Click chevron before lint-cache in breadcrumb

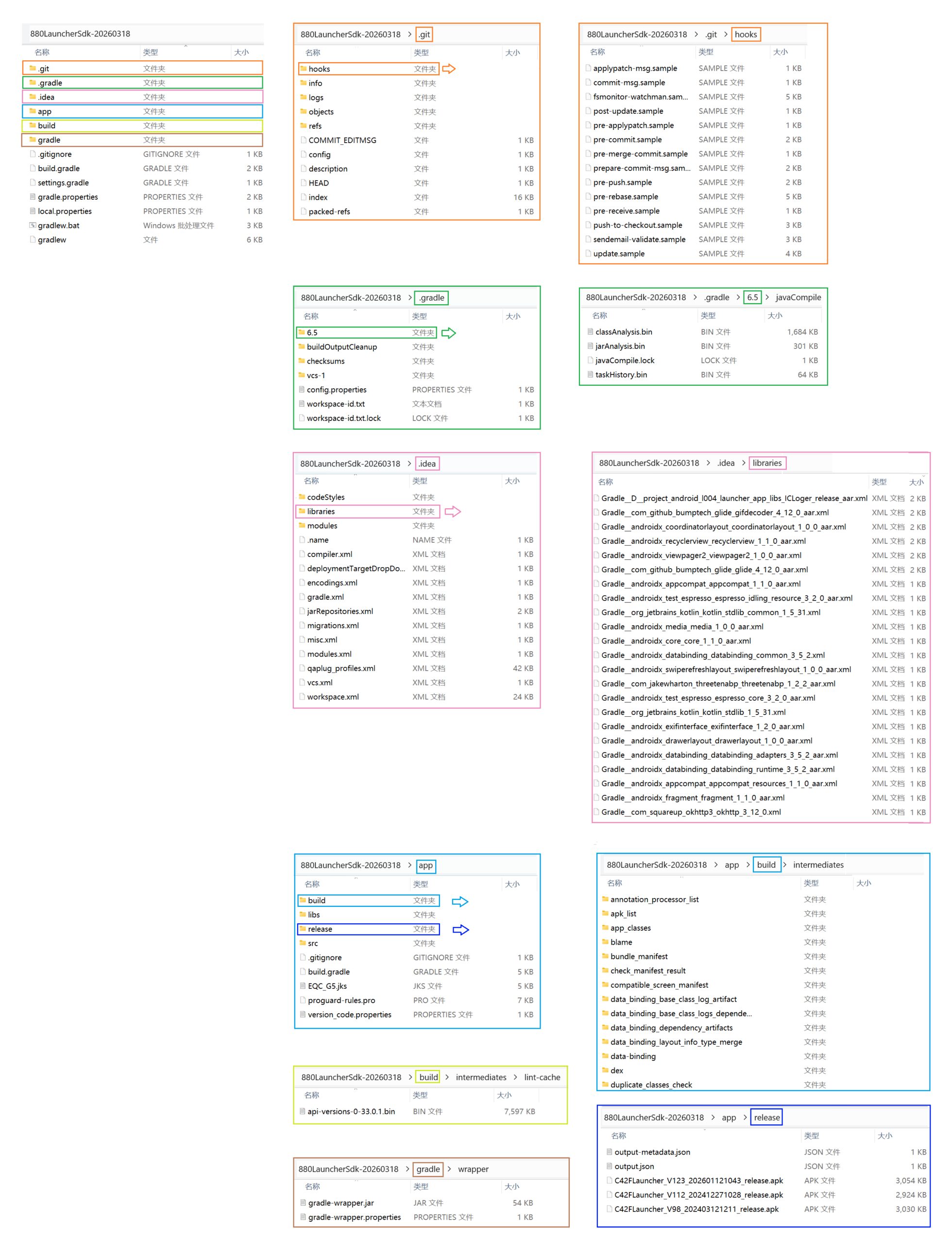[x=515, y=1077]
